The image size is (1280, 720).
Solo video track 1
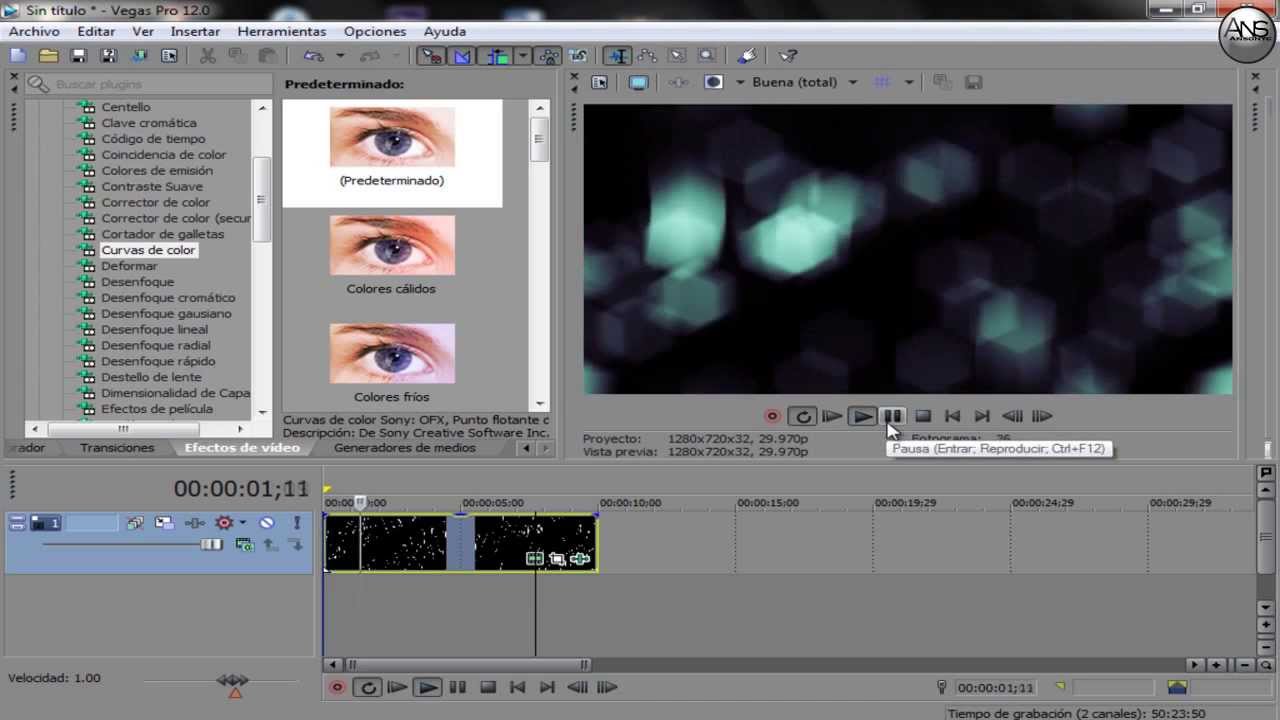coord(297,523)
